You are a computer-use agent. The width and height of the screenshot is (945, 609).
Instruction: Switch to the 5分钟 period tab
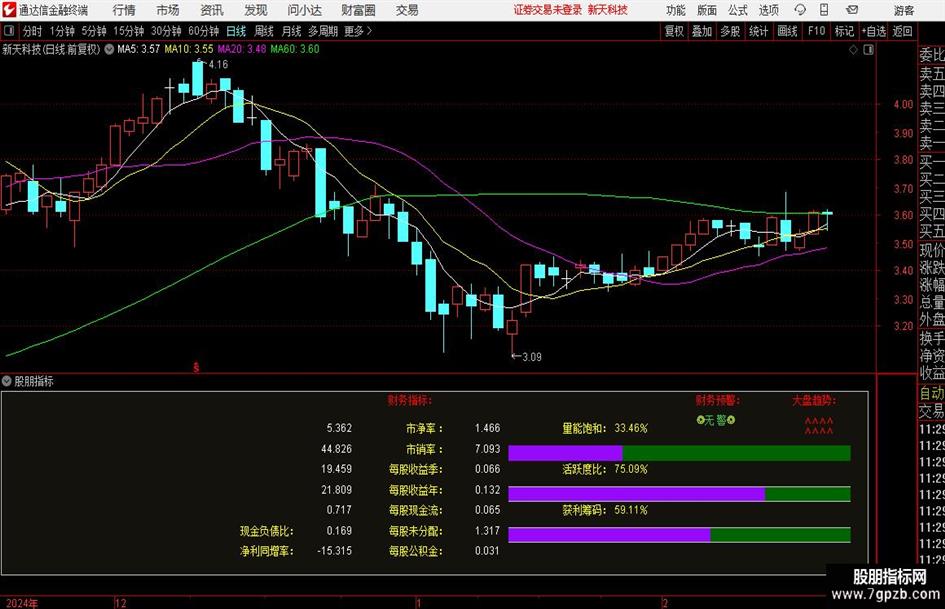pos(94,31)
